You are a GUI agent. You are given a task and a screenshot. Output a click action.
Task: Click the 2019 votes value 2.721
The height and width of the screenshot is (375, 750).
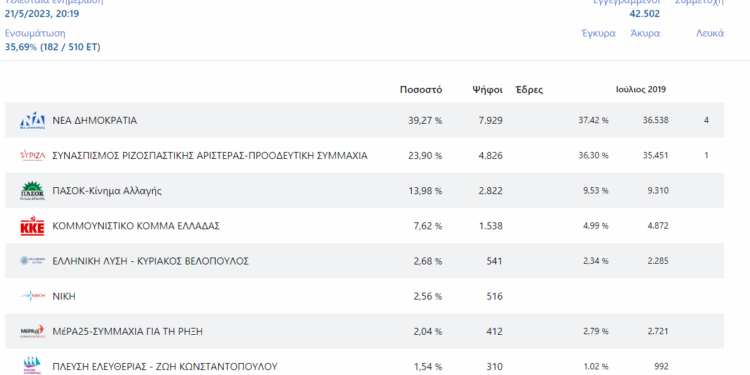point(658,331)
